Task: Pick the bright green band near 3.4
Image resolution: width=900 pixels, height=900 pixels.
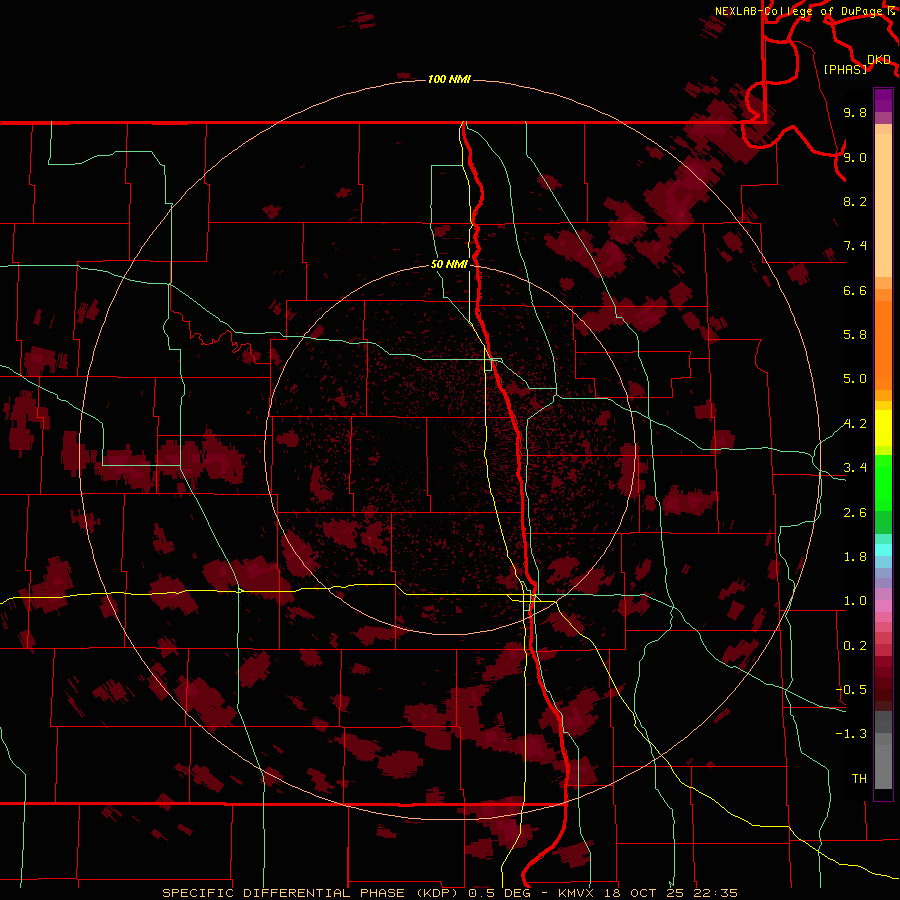Action: (x=883, y=482)
